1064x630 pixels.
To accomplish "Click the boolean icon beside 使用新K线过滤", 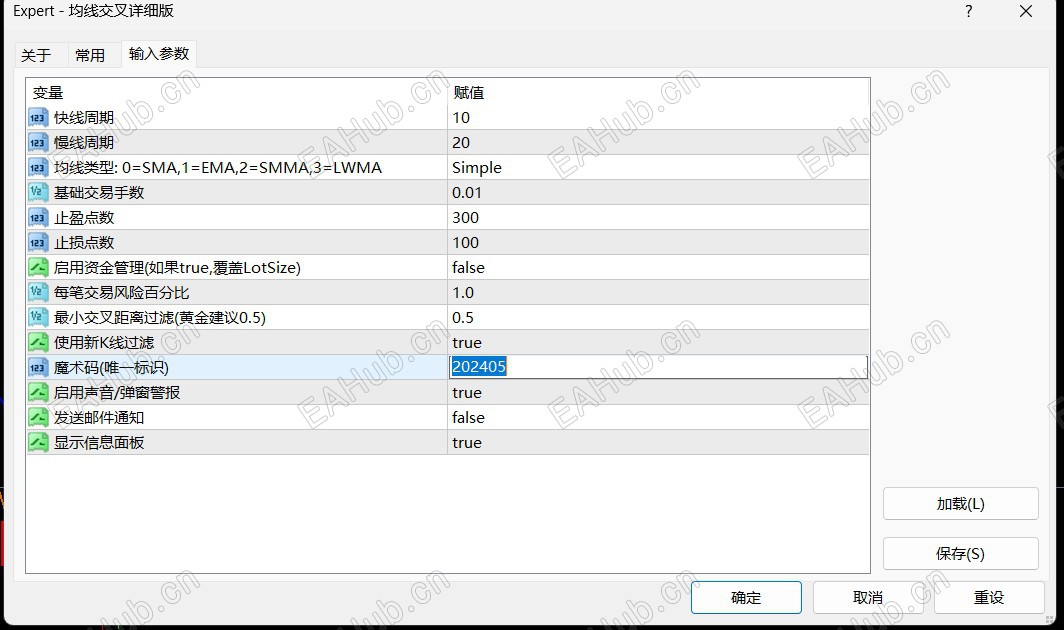I will pos(38,342).
